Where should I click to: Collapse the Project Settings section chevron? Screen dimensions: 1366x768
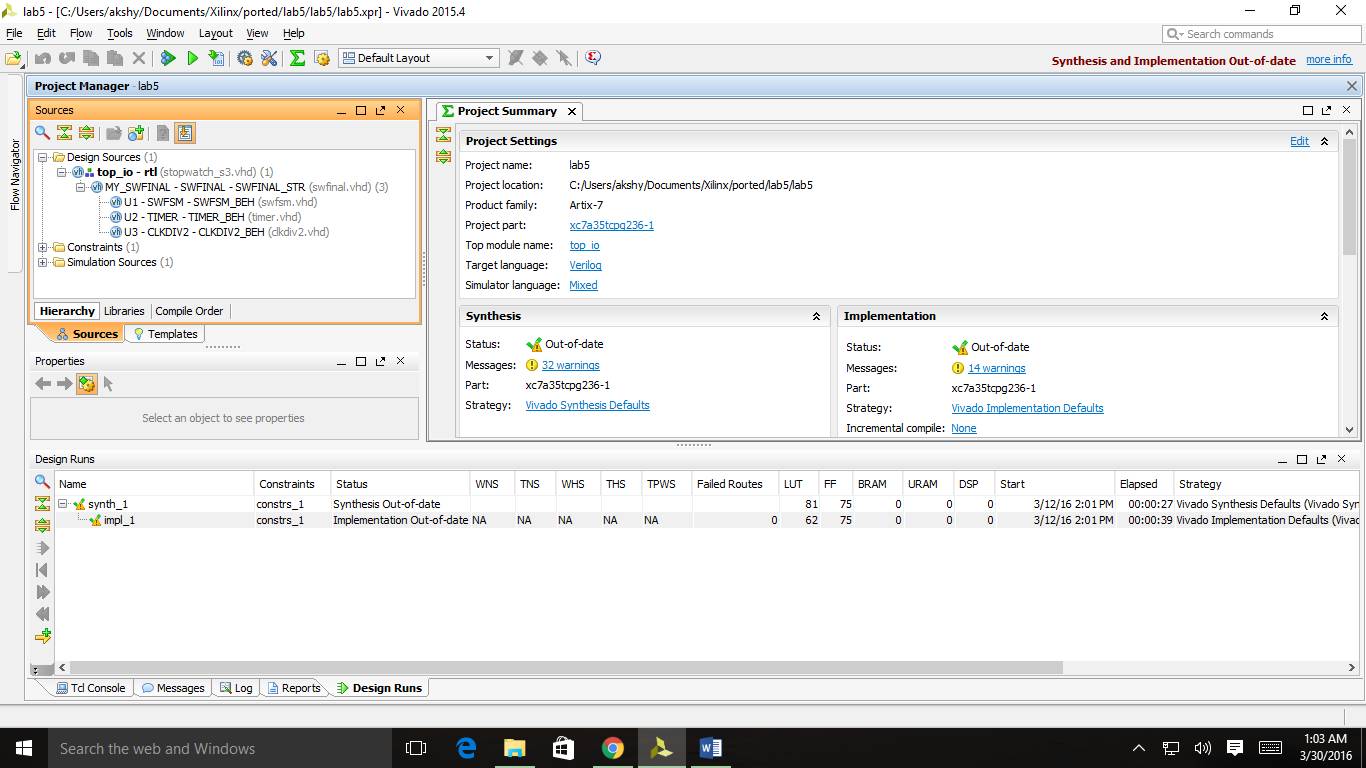[x=1324, y=141]
